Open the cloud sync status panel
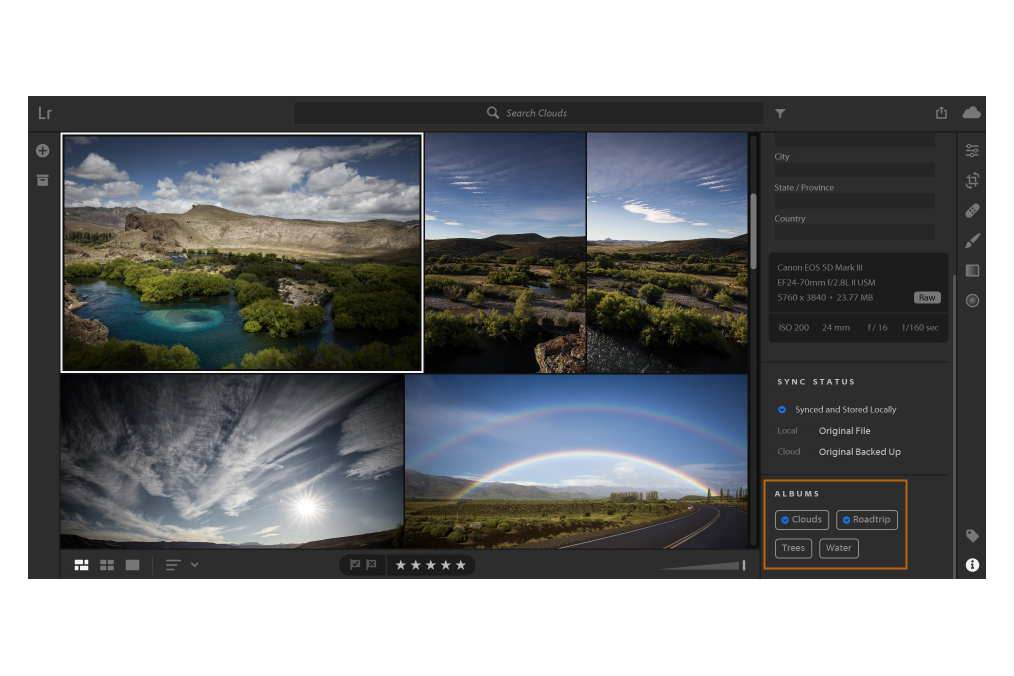Viewport: 1014px width, 676px height. (x=970, y=113)
